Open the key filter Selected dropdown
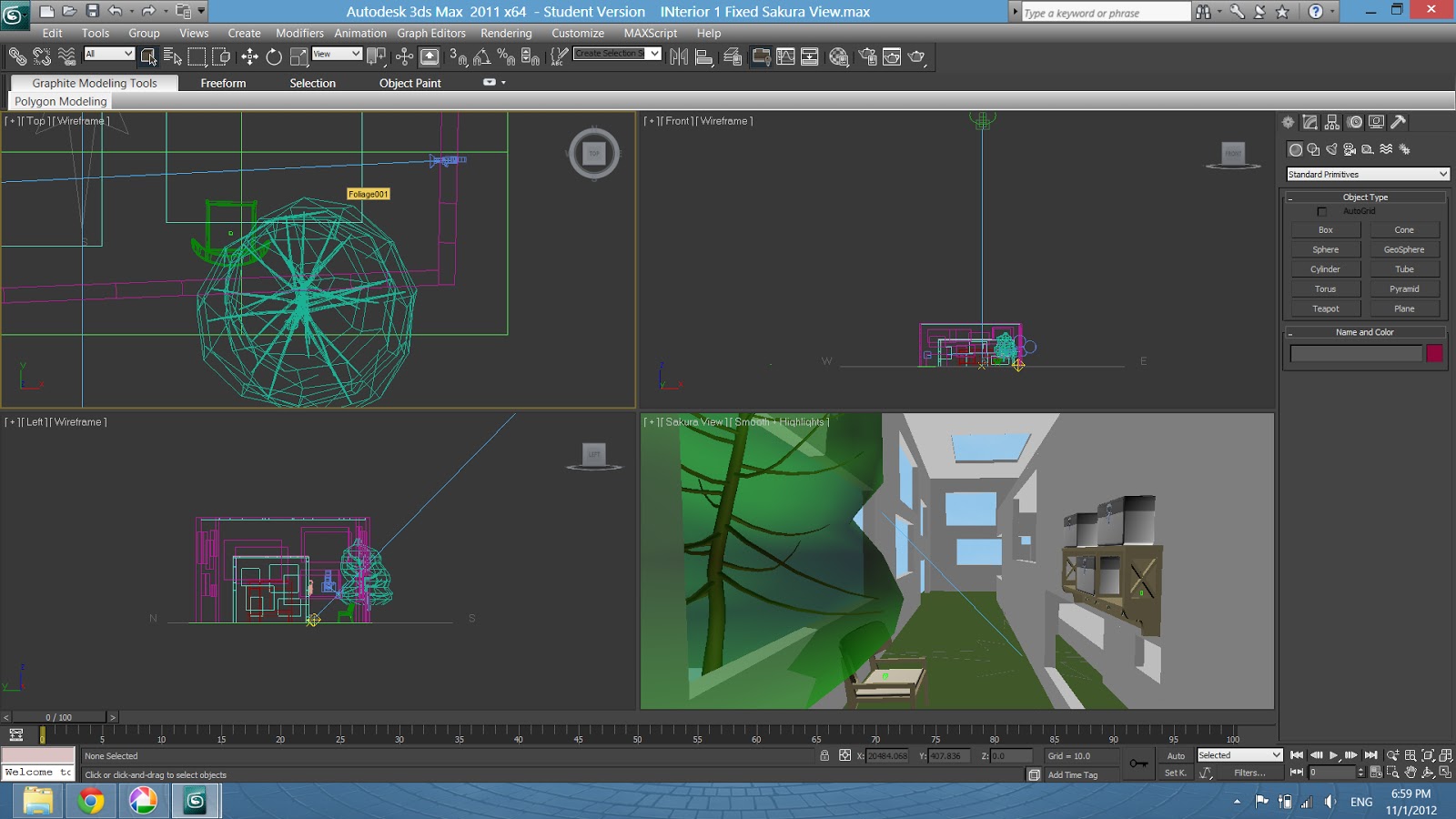Image resolution: width=1456 pixels, height=819 pixels. [x=1239, y=755]
